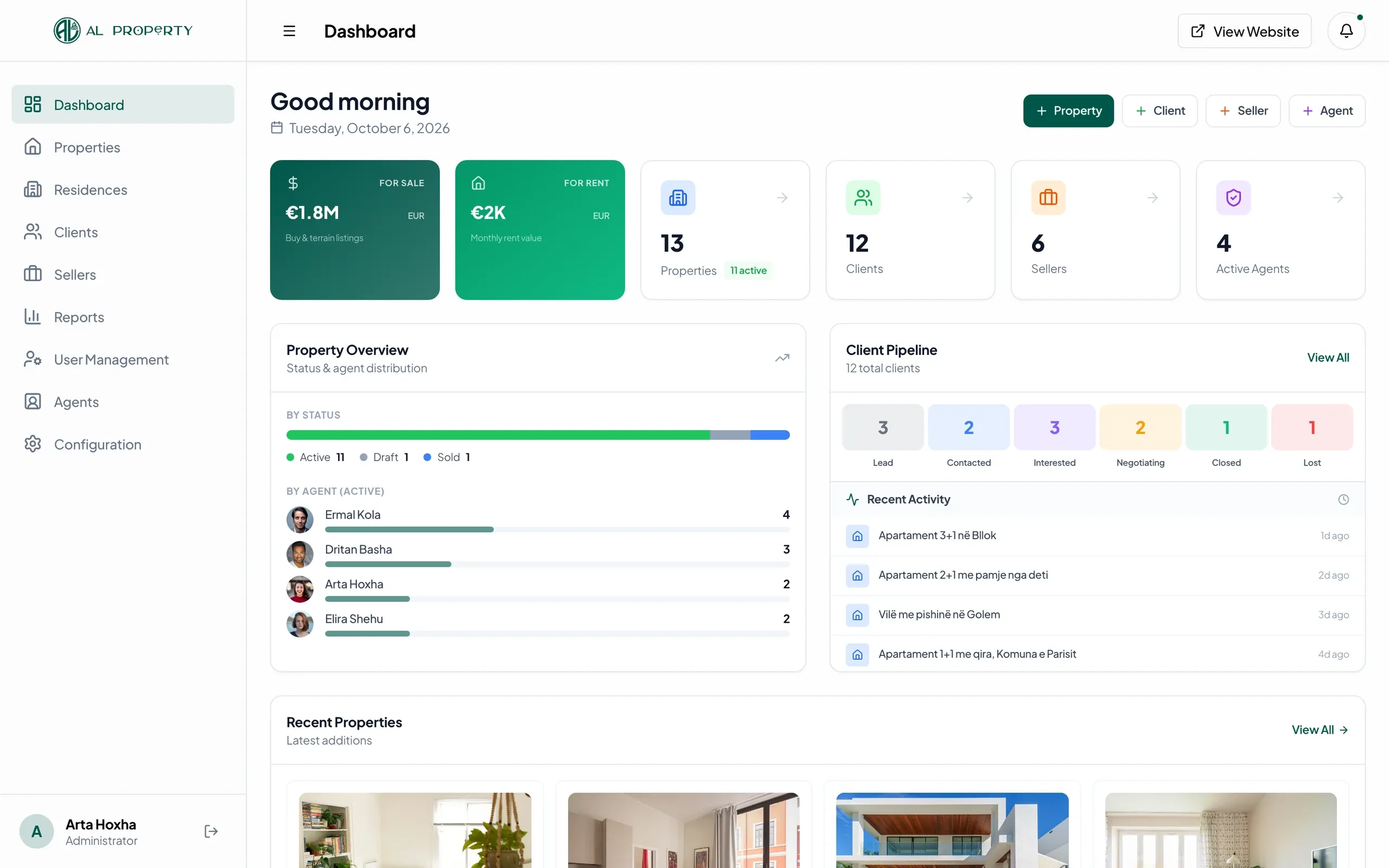The height and width of the screenshot is (868, 1389).
Task: Open the white villa property thumbnail
Action: click(x=952, y=830)
